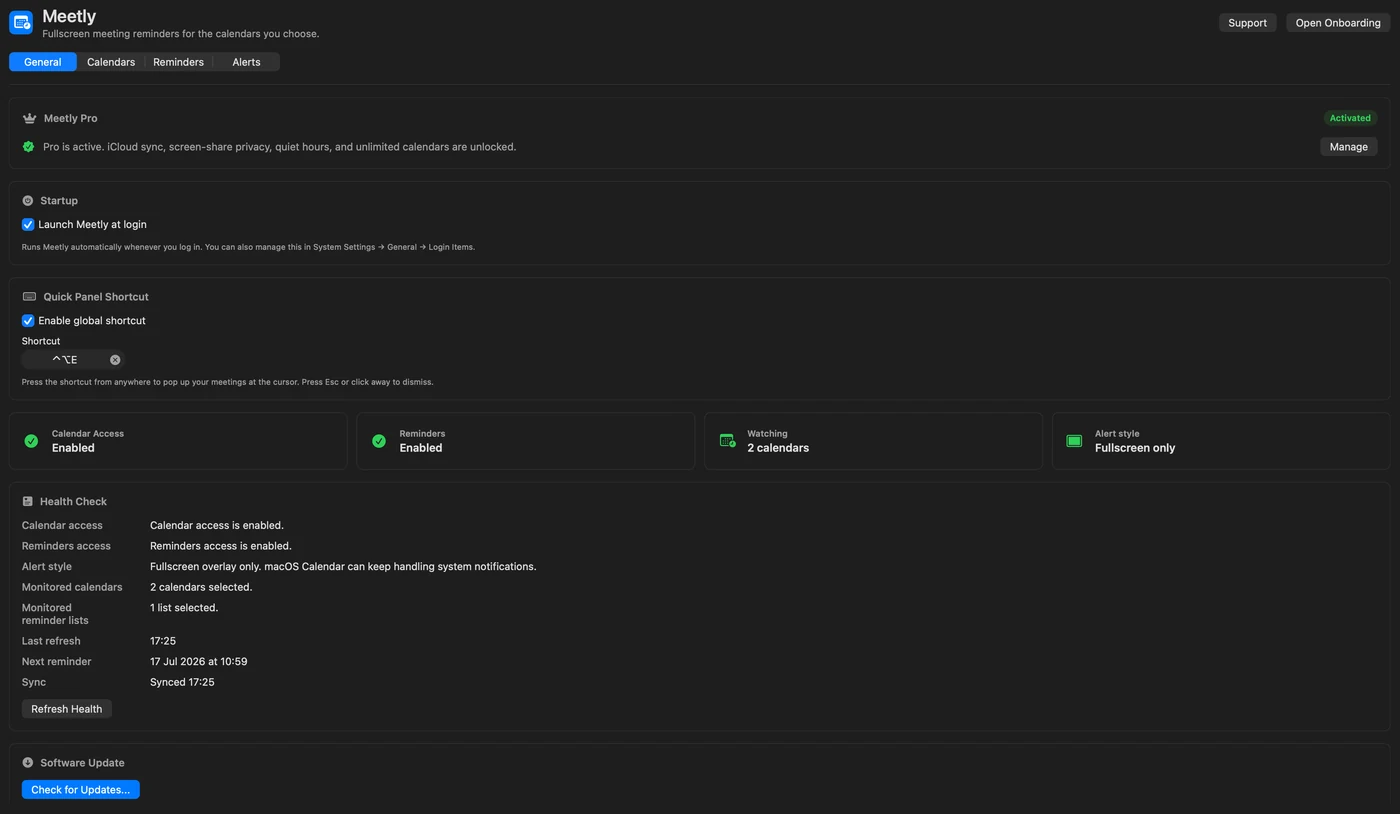Click the Alert style Fullscreen only card
This screenshot has width=1400, height=814.
(x=1221, y=441)
